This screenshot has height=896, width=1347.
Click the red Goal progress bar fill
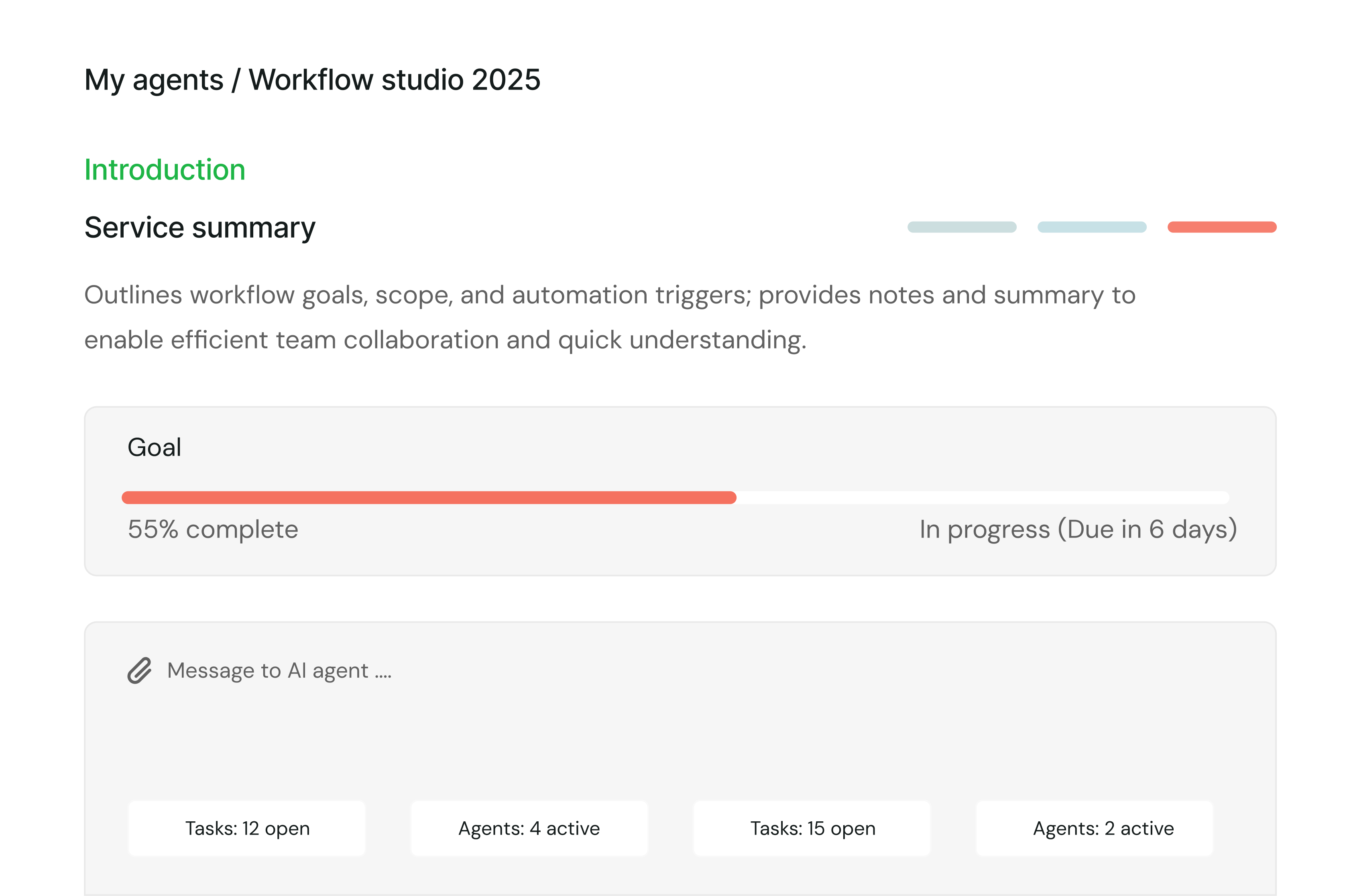tap(428, 497)
